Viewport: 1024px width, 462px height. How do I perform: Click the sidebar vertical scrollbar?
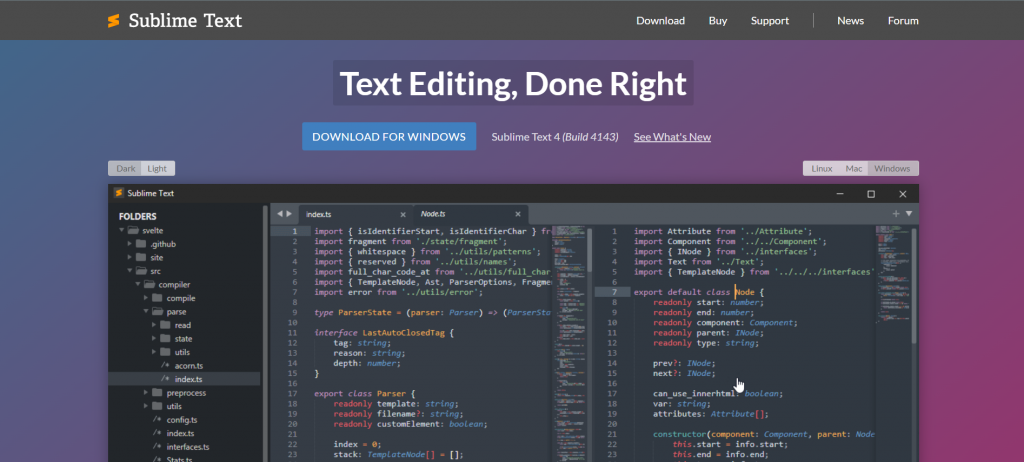click(264, 333)
